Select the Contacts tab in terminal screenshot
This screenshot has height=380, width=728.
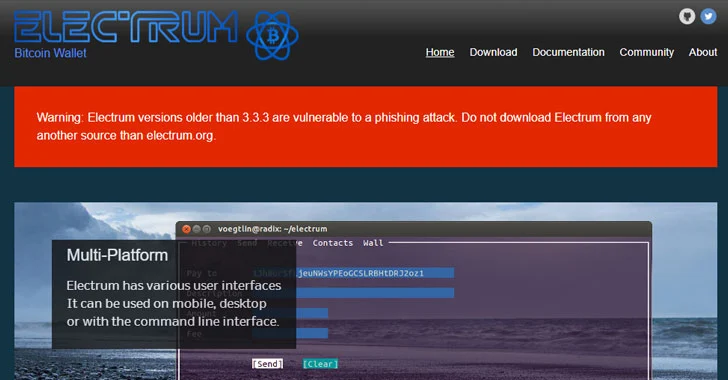pos(332,243)
